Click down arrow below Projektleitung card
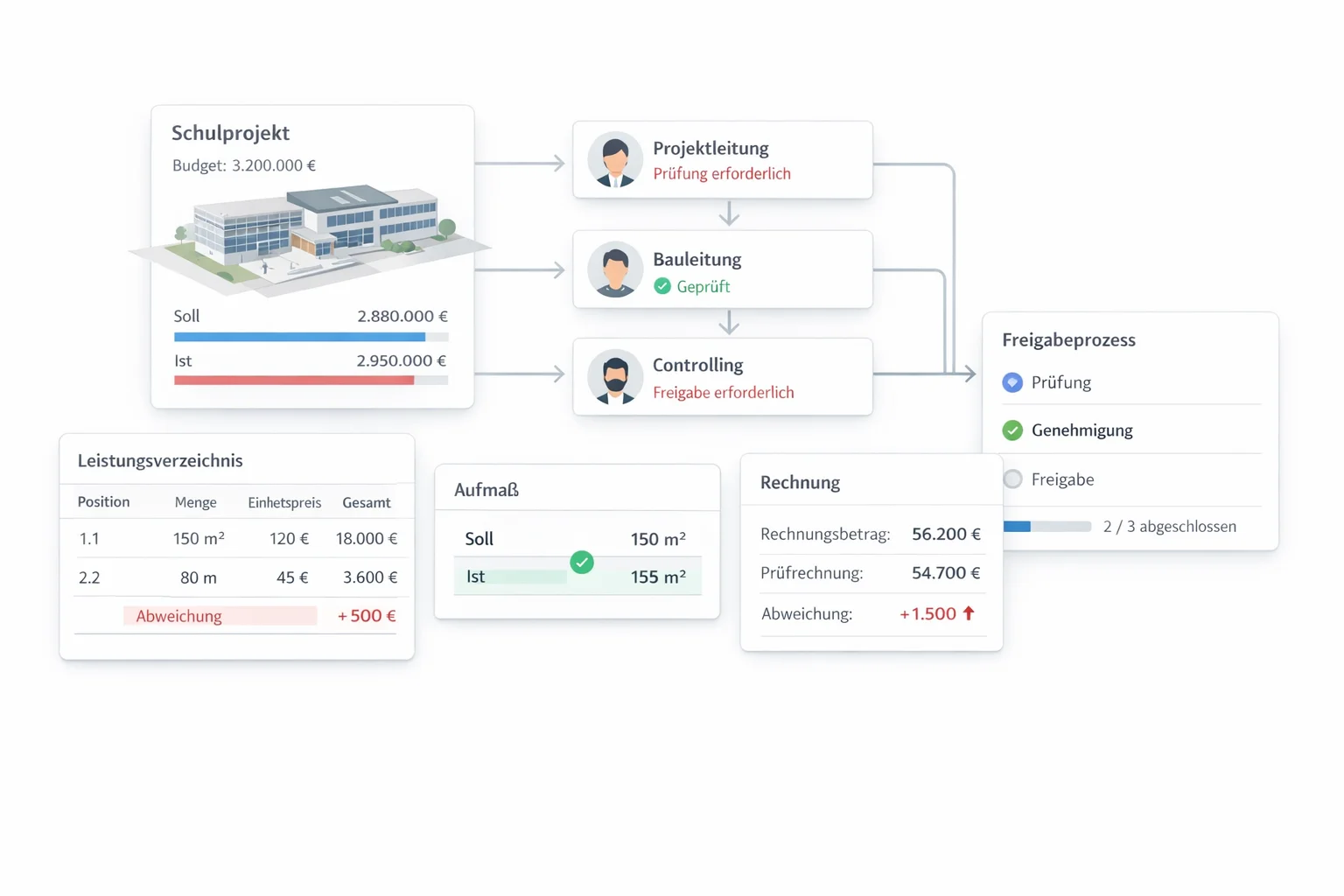 [729, 214]
